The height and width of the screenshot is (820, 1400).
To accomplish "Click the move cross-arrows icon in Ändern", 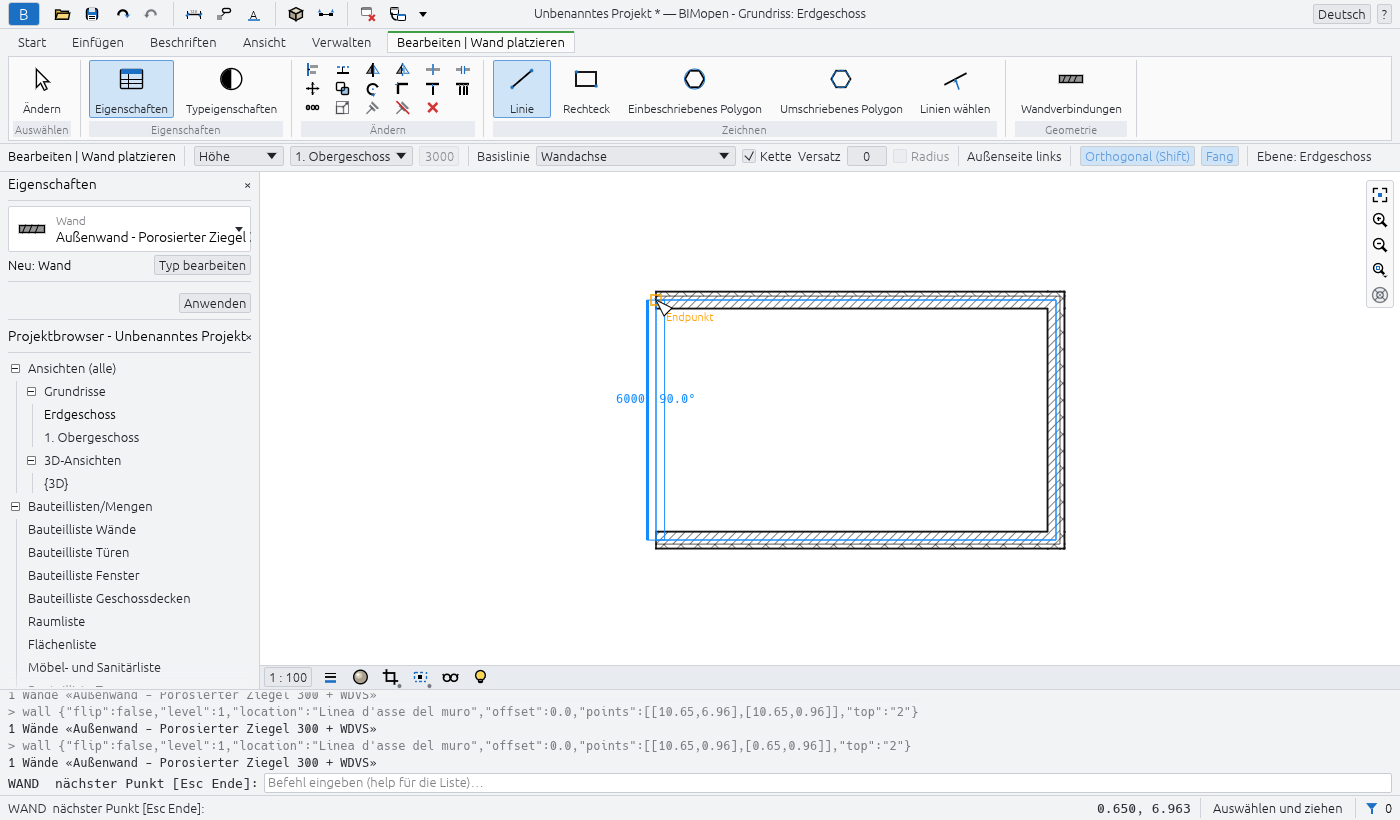I will 312,89.
